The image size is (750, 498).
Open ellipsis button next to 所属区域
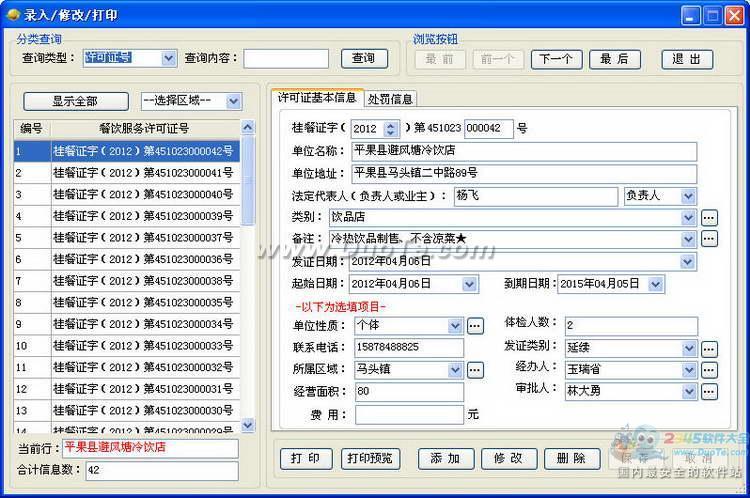point(475,370)
